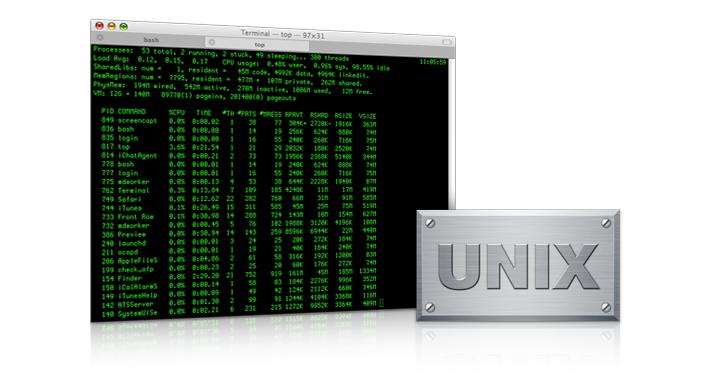This screenshot has width=711, height=388.
Task: Click the 11:05:59 clock in terminal
Action: tap(433, 62)
